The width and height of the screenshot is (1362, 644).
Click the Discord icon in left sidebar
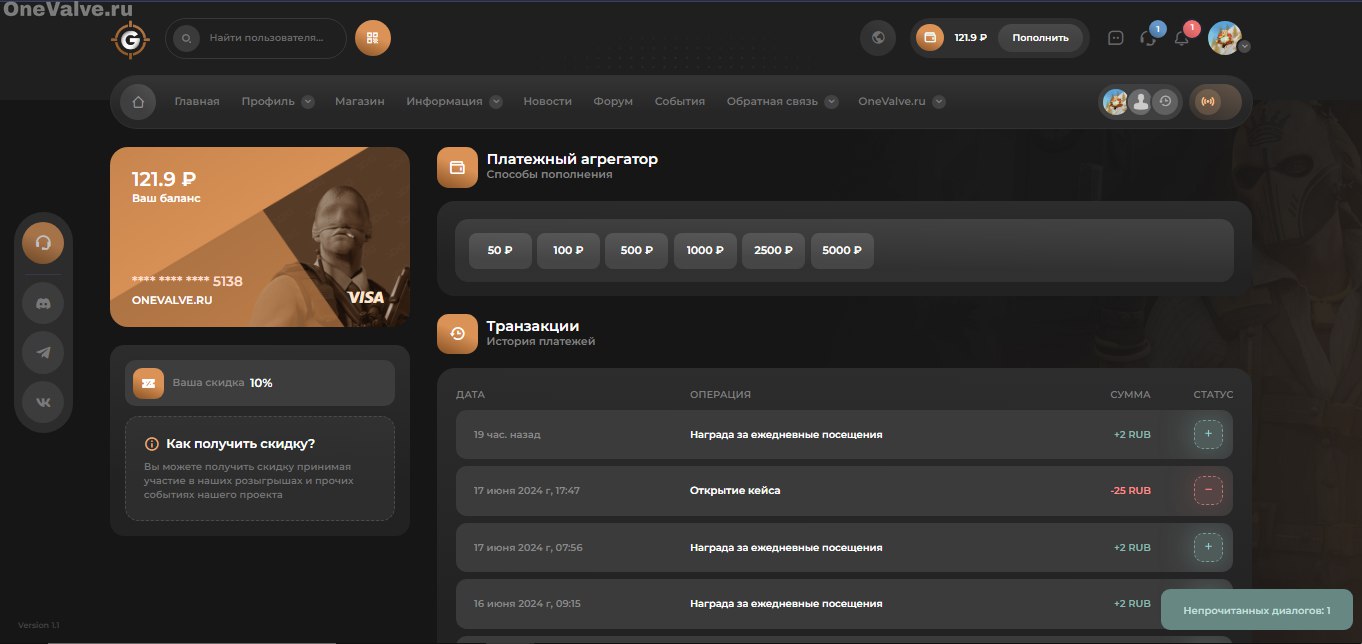point(43,302)
